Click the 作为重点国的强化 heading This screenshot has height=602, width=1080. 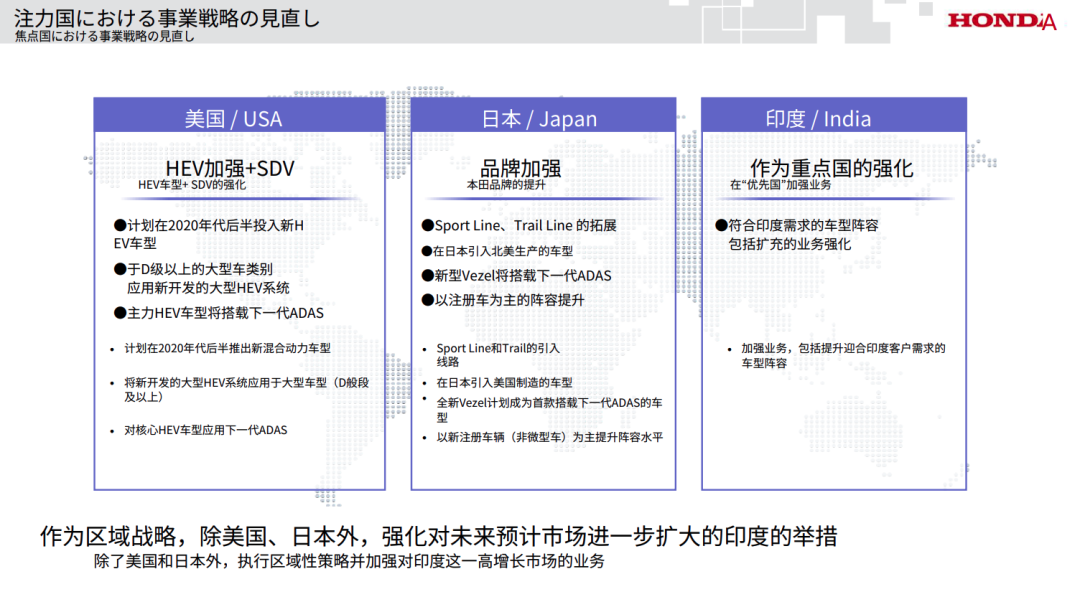[x=831, y=168]
